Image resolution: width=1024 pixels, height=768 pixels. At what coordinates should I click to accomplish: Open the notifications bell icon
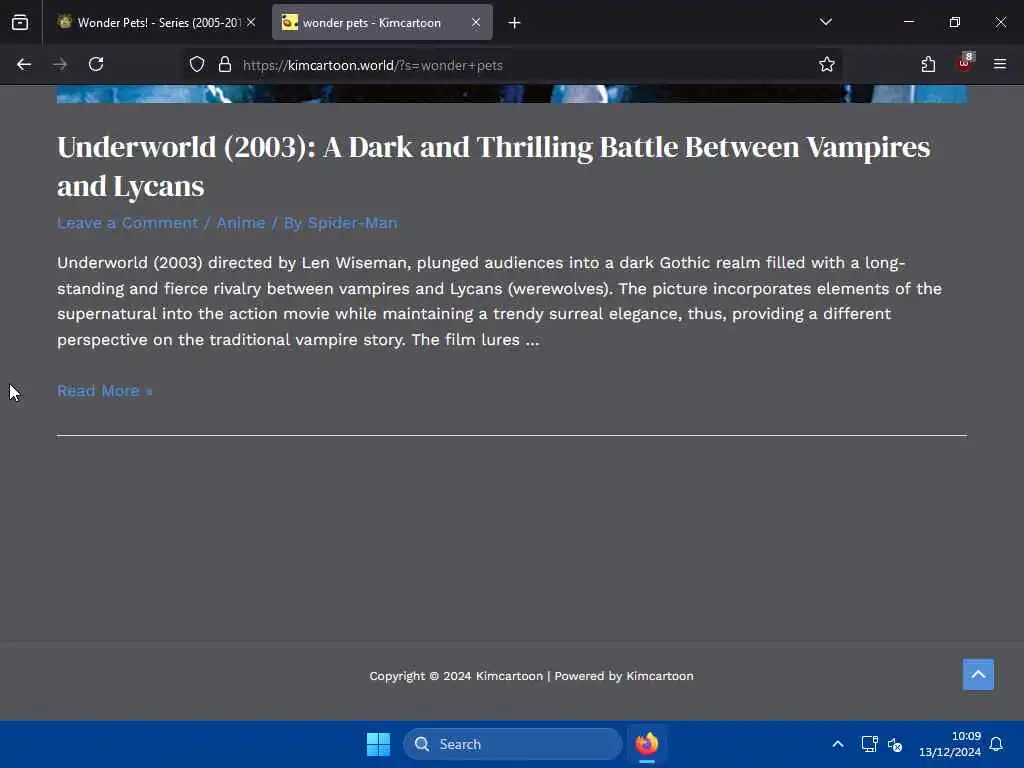[997, 744]
